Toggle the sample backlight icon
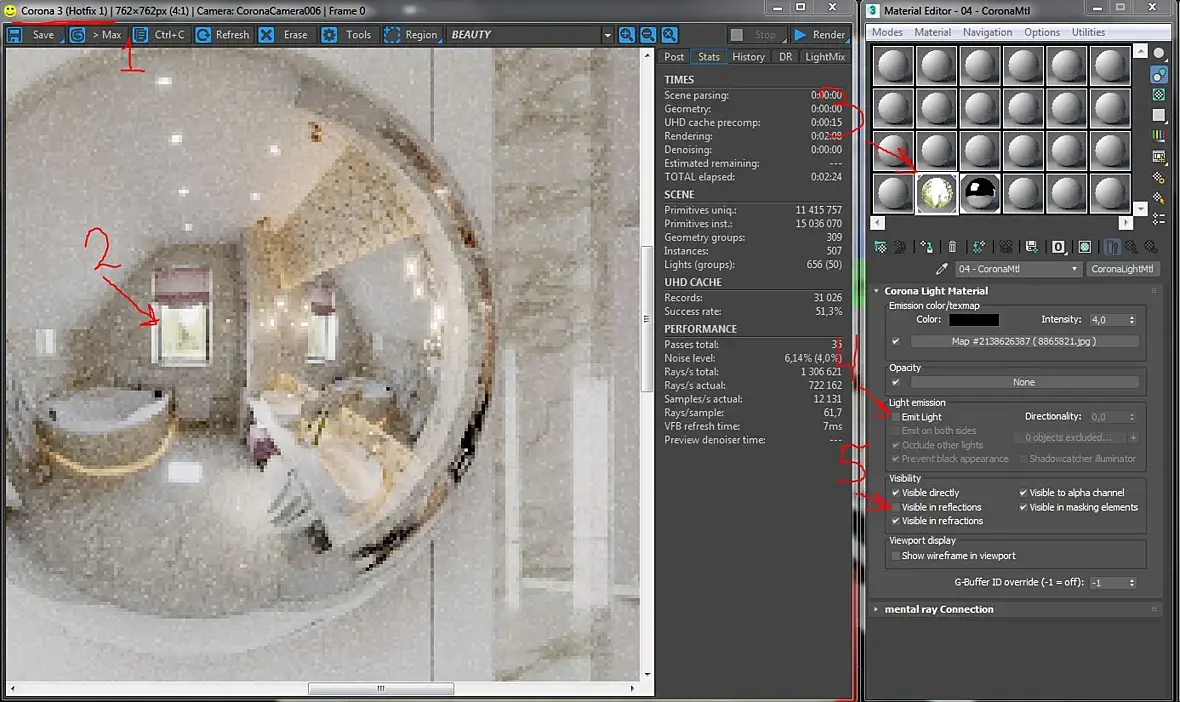The width and height of the screenshot is (1180, 702). pyautogui.click(x=1159, y=74)
